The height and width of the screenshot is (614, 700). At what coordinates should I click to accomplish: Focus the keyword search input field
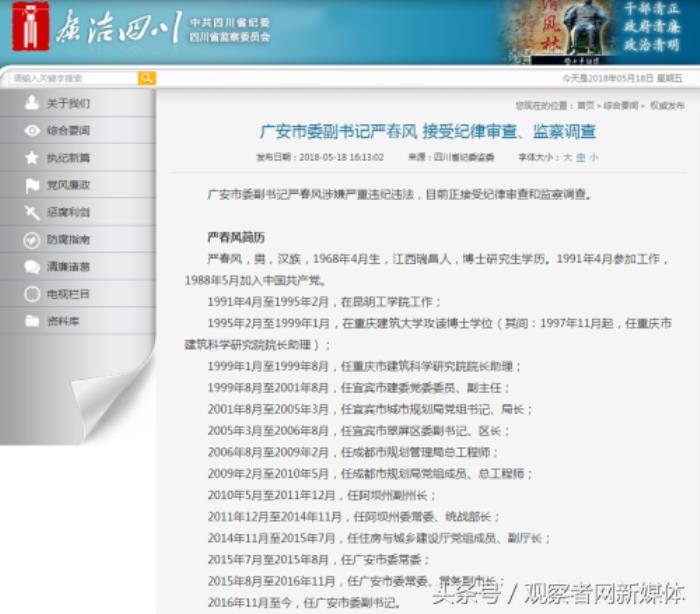[x=72, y=78]
